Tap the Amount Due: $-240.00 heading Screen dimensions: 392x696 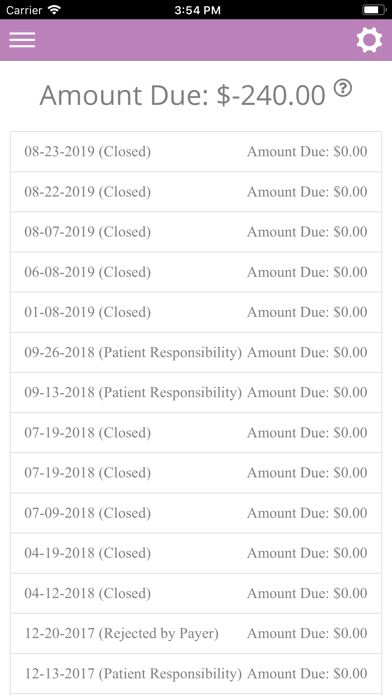182,95
